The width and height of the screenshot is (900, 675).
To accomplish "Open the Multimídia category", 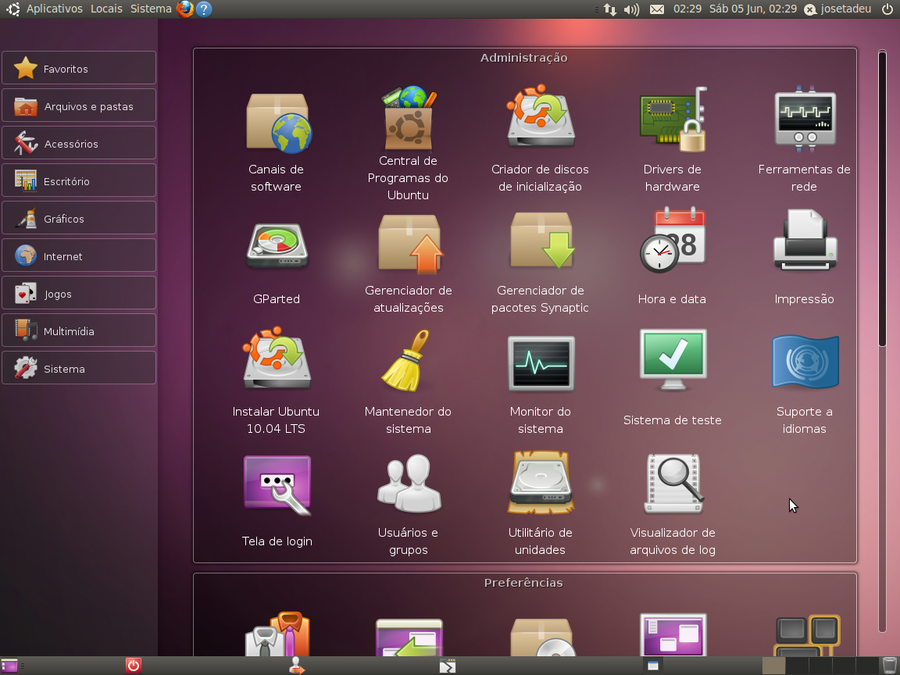I will click(x=79, y=331).
